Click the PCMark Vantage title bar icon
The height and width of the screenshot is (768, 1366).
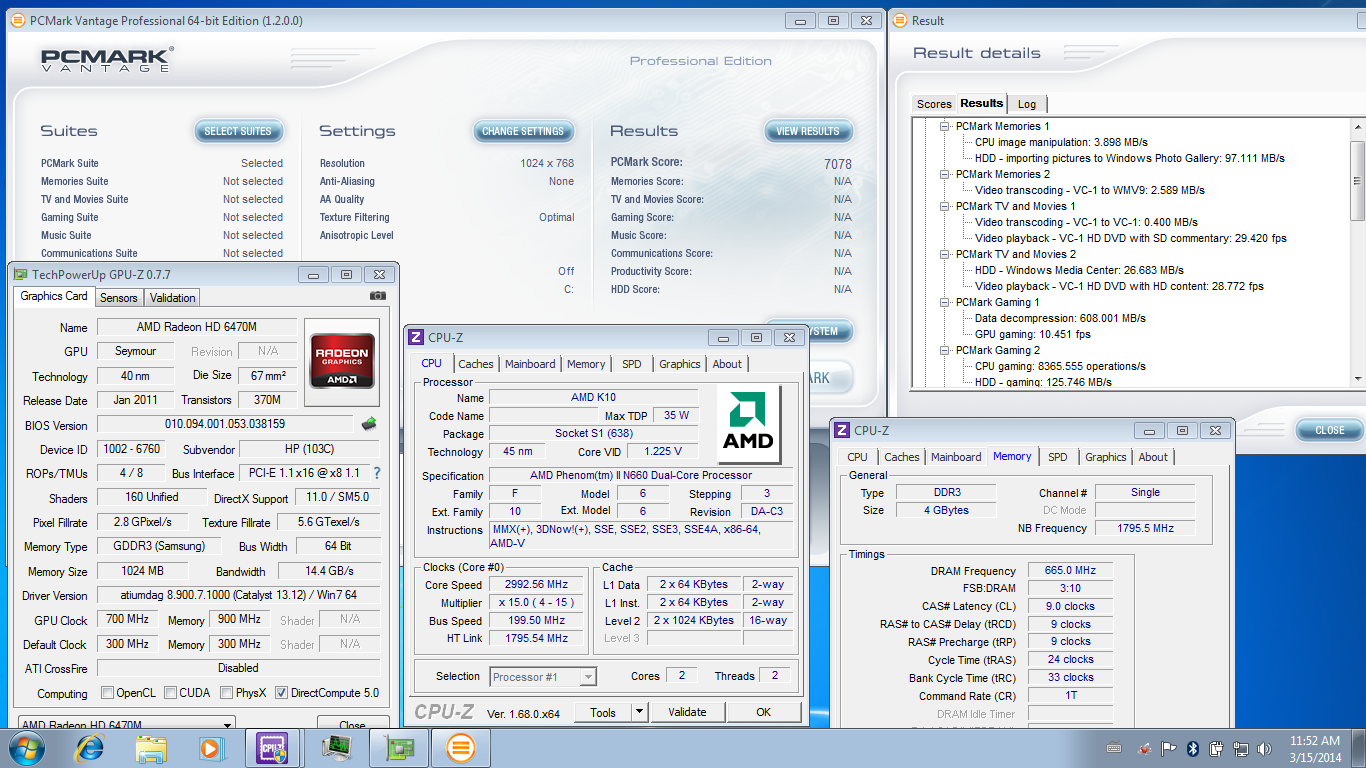pyautogui.click(x=18, y=20)
